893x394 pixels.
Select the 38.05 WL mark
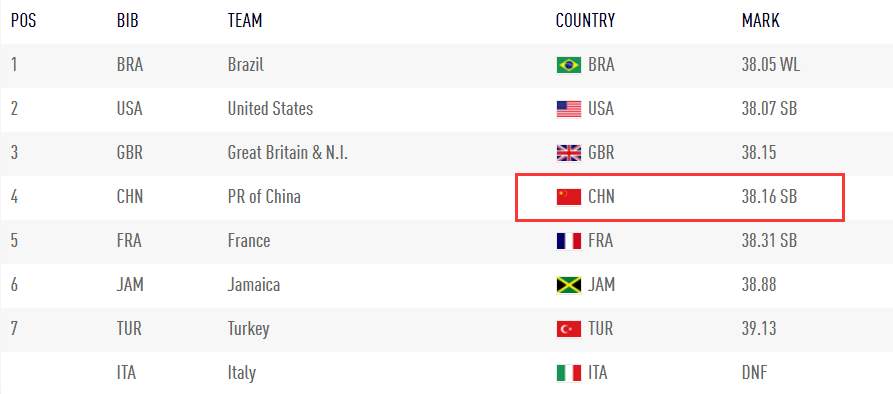(771, 65)
